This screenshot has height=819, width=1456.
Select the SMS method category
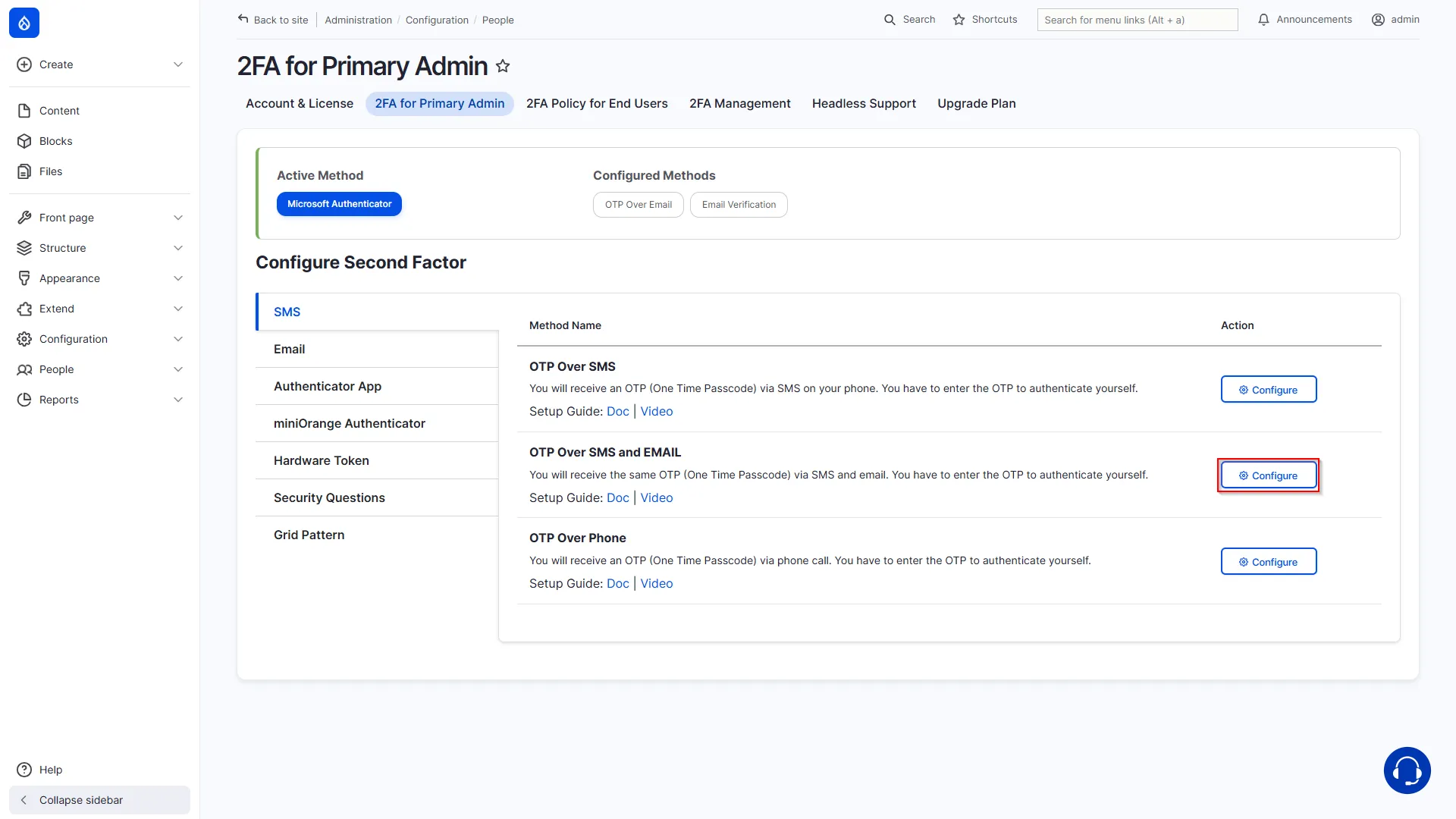tap(378, 312)
